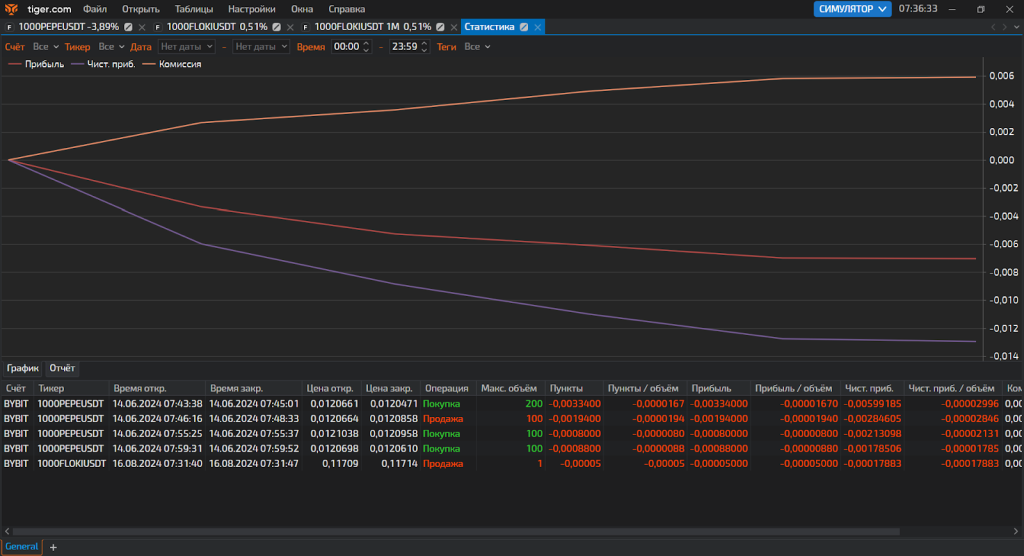Expand the Тикер filter dropdown
The image size is (1024, 556).
click(x=111, y=47)
